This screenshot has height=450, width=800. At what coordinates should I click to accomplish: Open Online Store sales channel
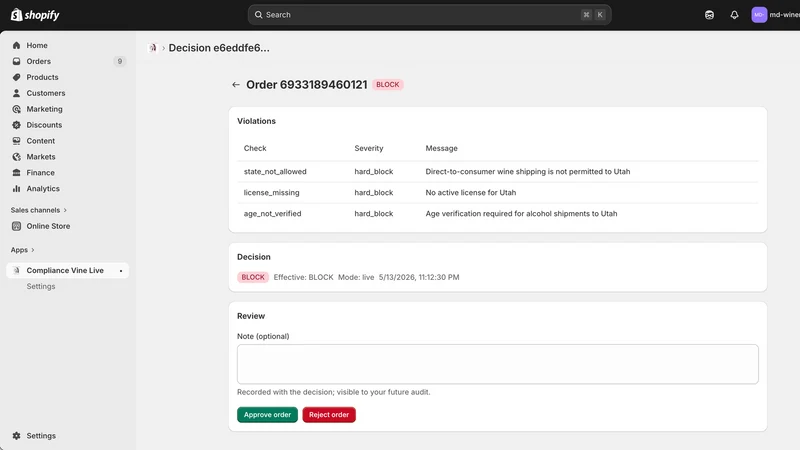[48, 226]
